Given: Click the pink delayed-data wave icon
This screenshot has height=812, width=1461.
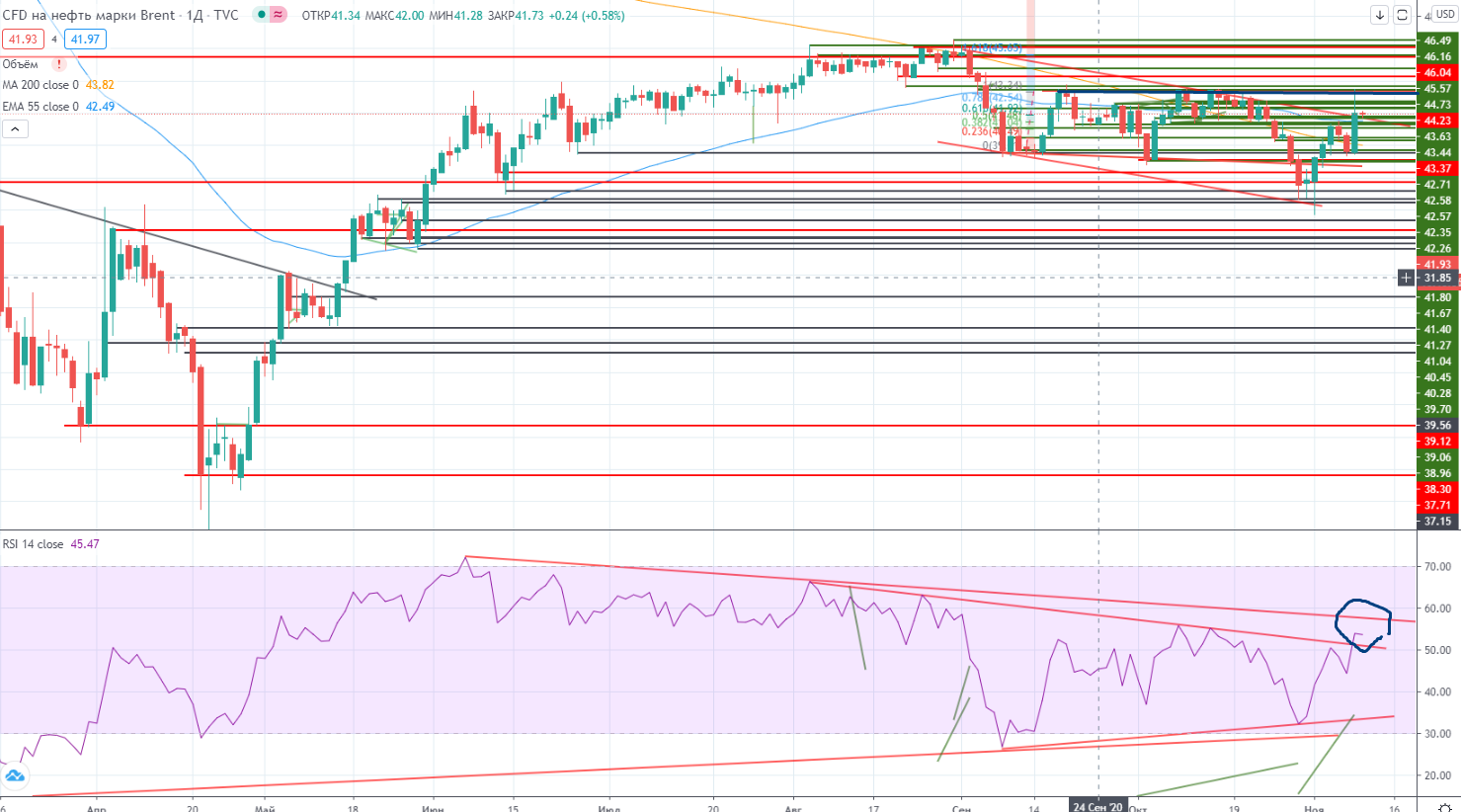Looking at the screenshot, I should coord(278,15).
